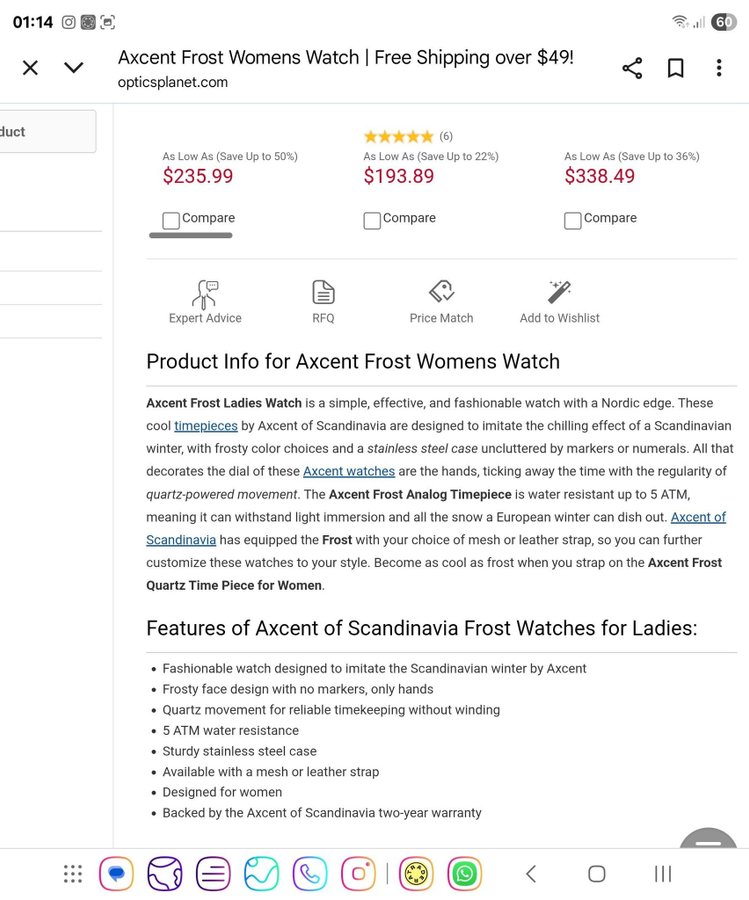Viewport: 749px width, 900px height.
Task: Check Compare for the $193.89 product
Action: (372, 220)
